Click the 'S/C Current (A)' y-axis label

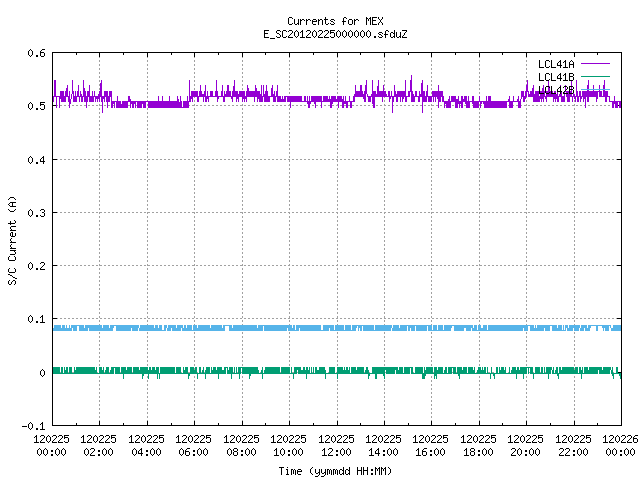point(12,241)
